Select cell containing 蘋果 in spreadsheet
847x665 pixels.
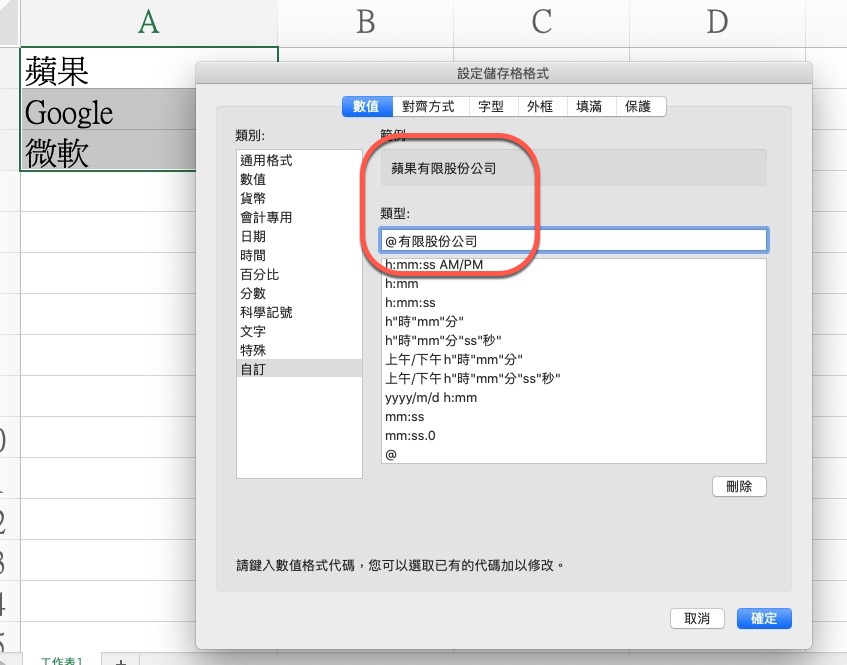click(x=108, y=69)
